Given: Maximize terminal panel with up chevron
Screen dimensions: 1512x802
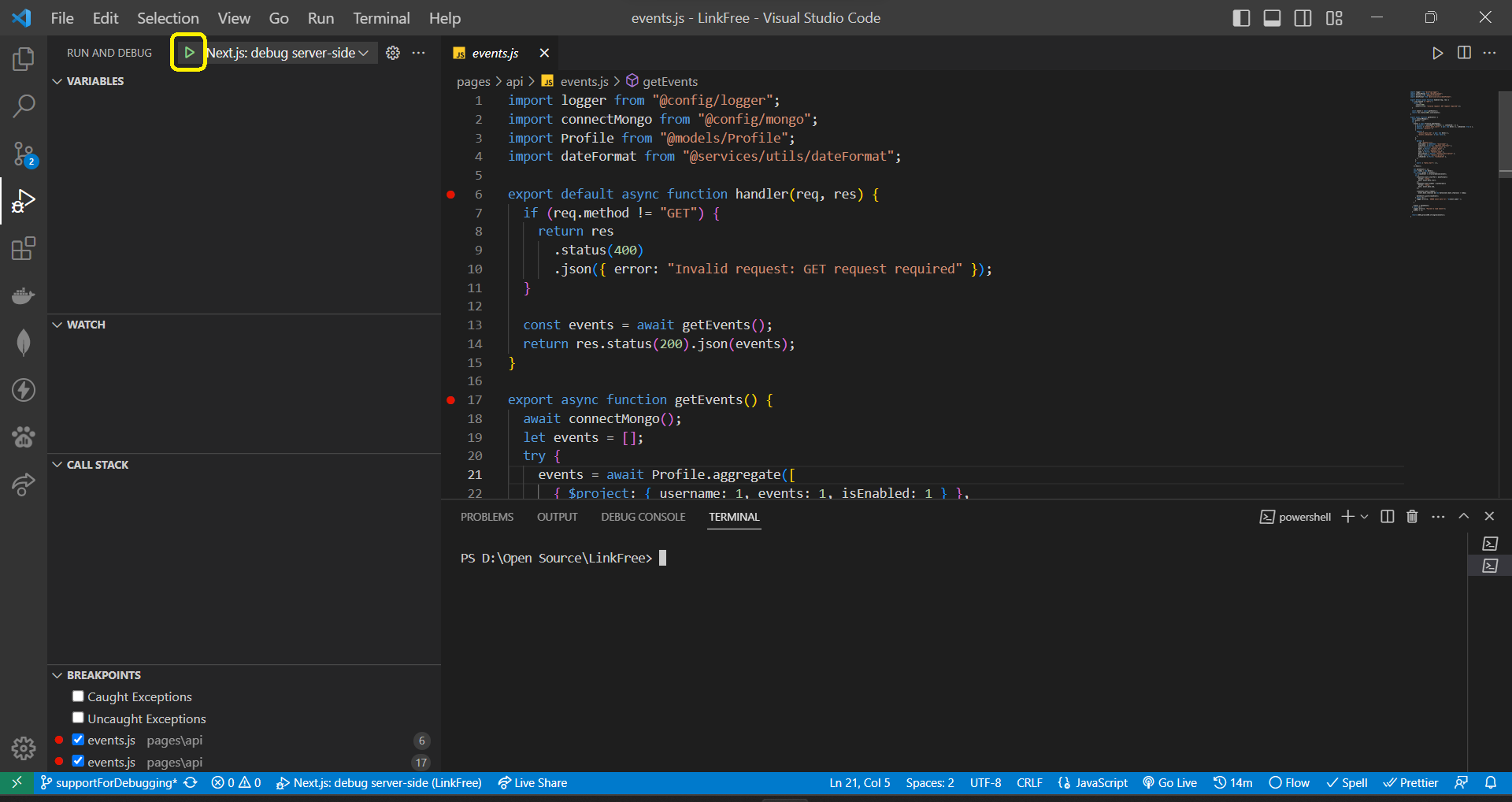Looking at the screenshot, I should point(1464,516).
